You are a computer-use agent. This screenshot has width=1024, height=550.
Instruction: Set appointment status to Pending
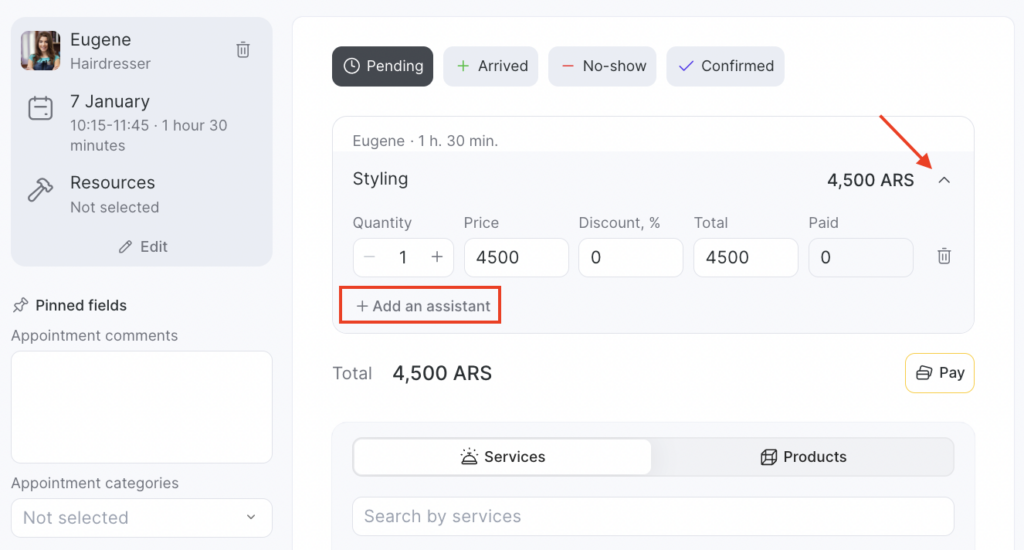(383, 66)
